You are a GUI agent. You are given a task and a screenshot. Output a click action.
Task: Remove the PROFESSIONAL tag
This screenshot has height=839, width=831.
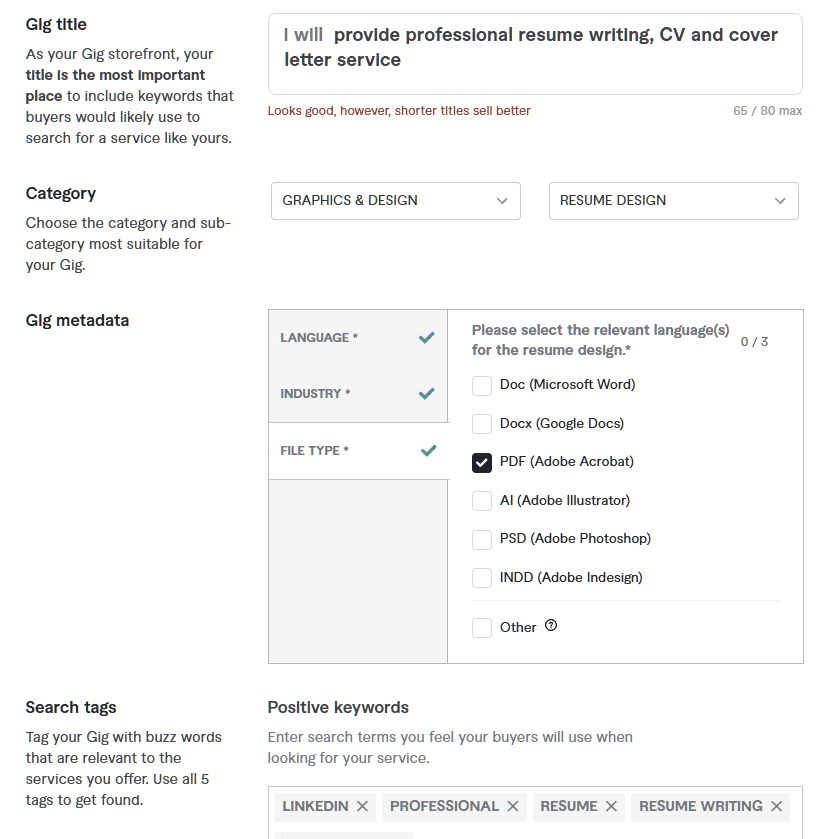pyautogui.click(x=513, y=806)
